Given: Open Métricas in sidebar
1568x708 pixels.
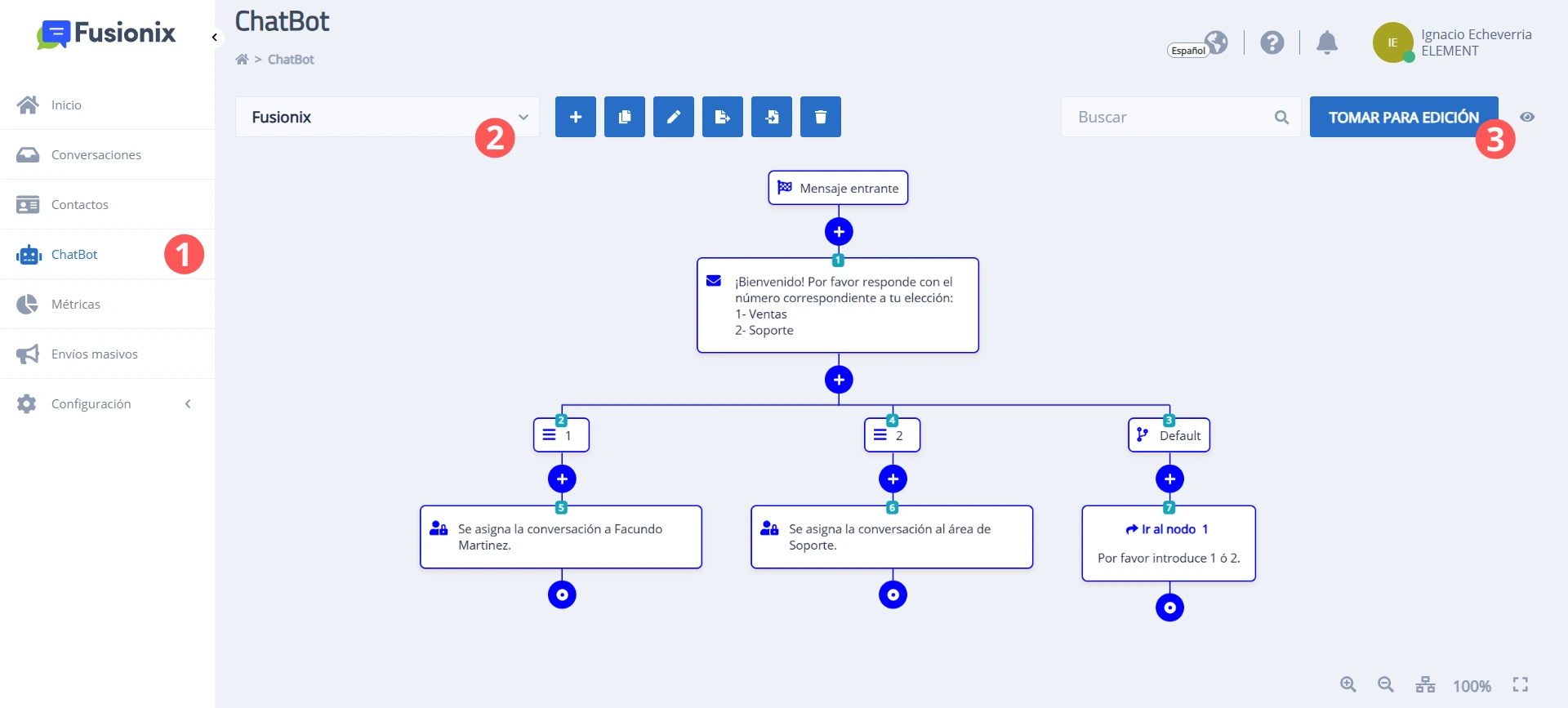Looking at the screenshot, I should (x=107, y=304).
